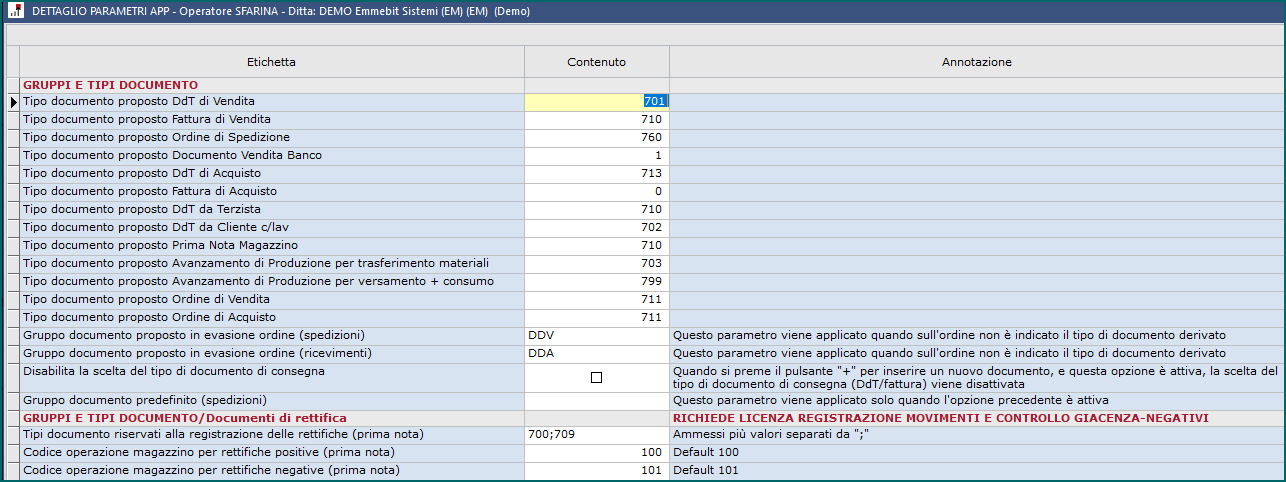The height and width of the screenshot is (482, 1286).
Task: Enable Disabilita la scelta del tipo documento checkbox
Action: (x=596, y=377)
